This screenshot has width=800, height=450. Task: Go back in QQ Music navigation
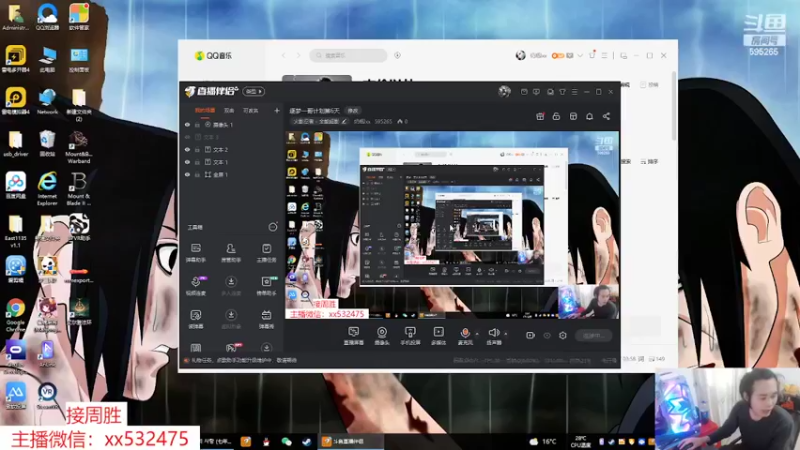284,55
